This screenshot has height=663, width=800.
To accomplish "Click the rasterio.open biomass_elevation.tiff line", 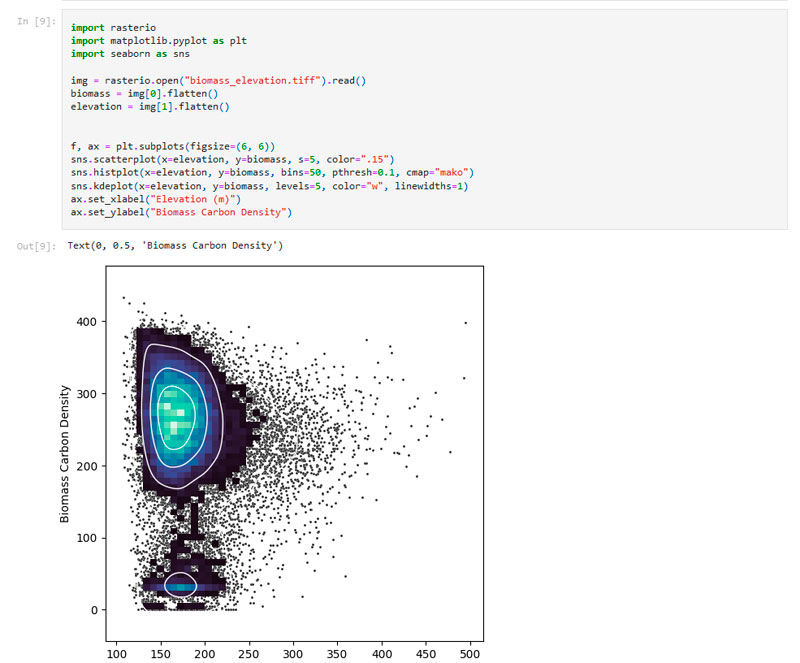I will tap(218, 81).
